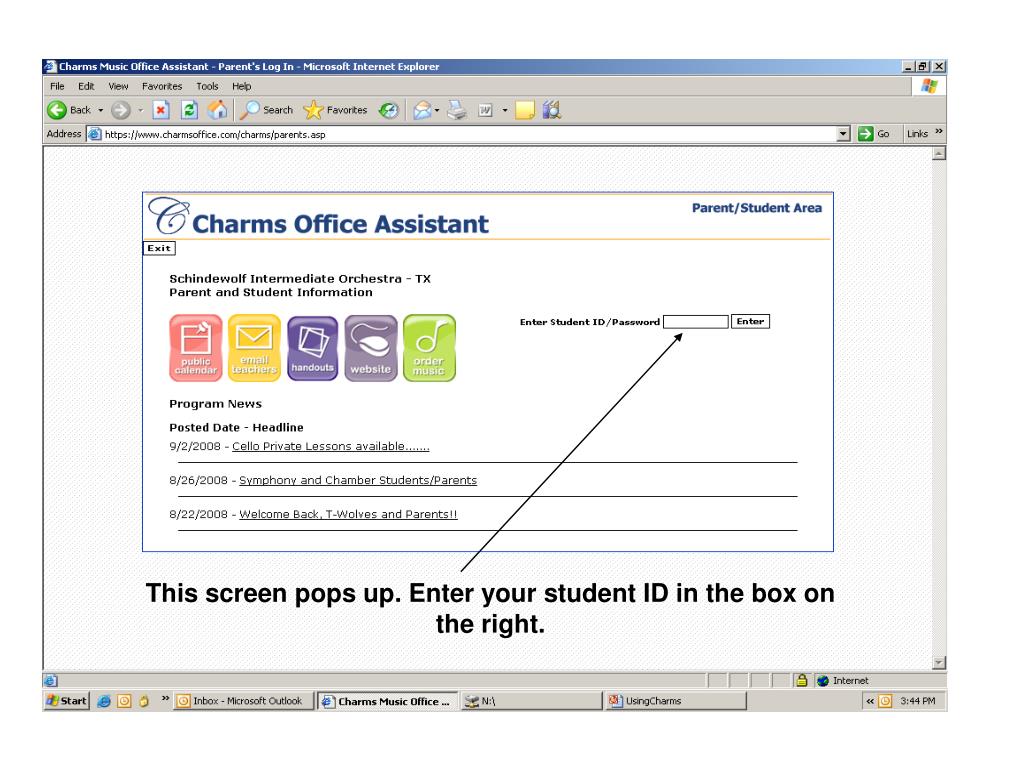Switch to Inbox - Microsoft Outlook taskbar item
Image resolution: width=1024 pixels, height=768 pixels.
coord(244,701)
